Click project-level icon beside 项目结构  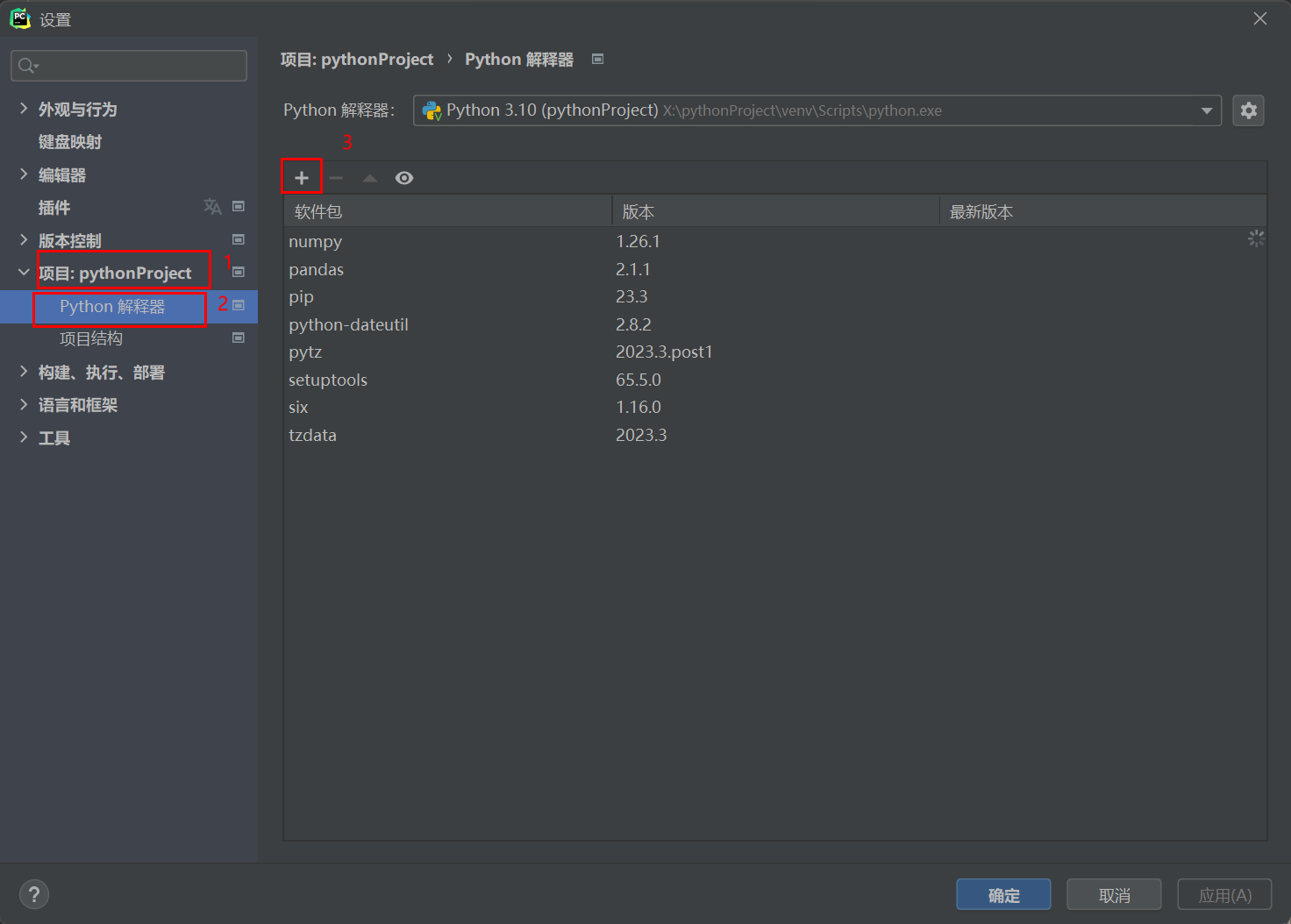(239, 338)
